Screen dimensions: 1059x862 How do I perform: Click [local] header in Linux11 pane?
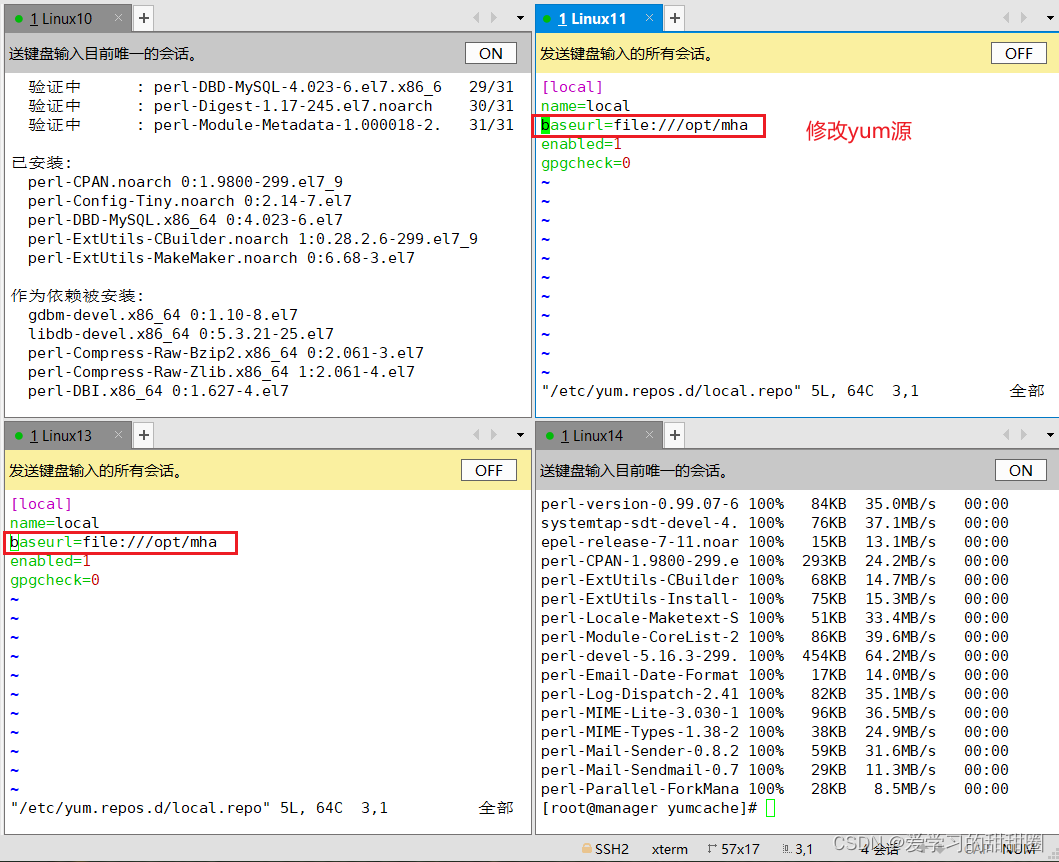tap(571, 87)
